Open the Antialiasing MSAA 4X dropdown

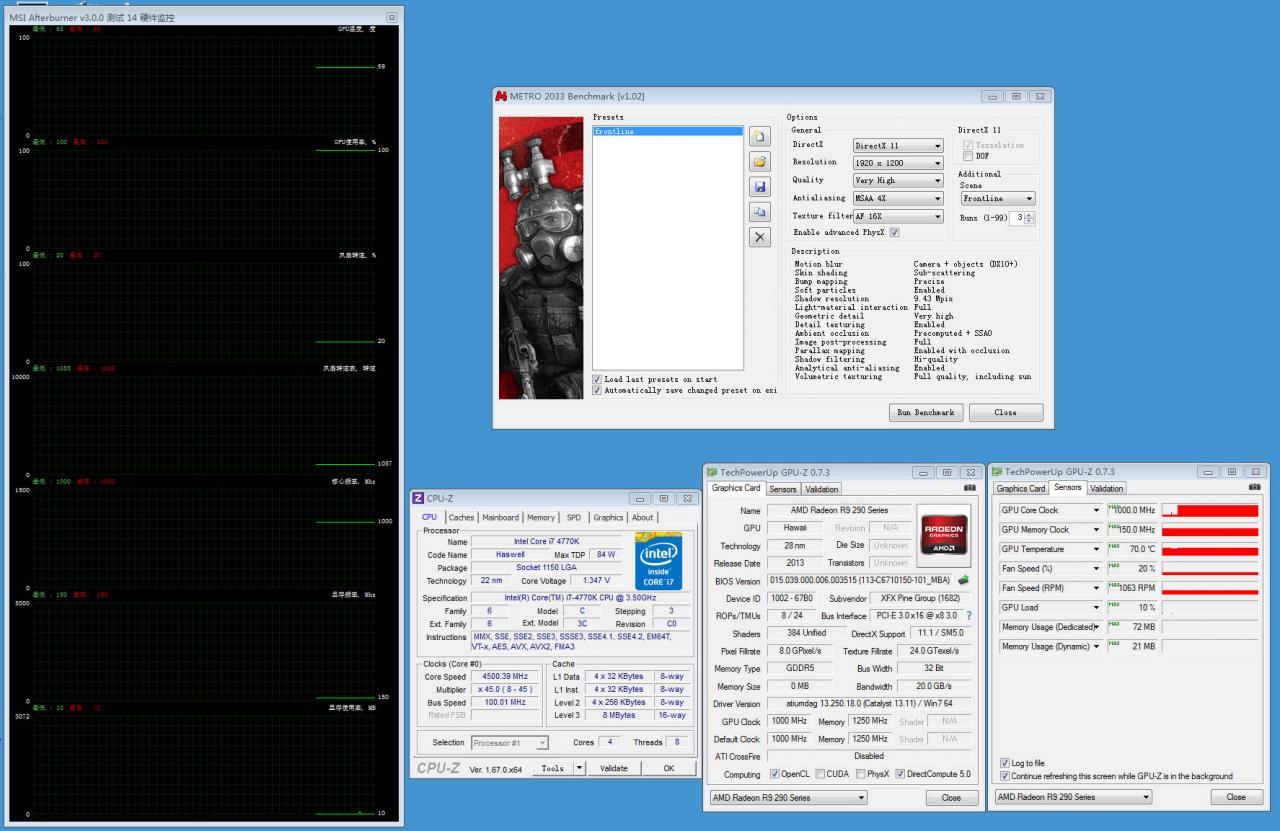pos(898,198)
